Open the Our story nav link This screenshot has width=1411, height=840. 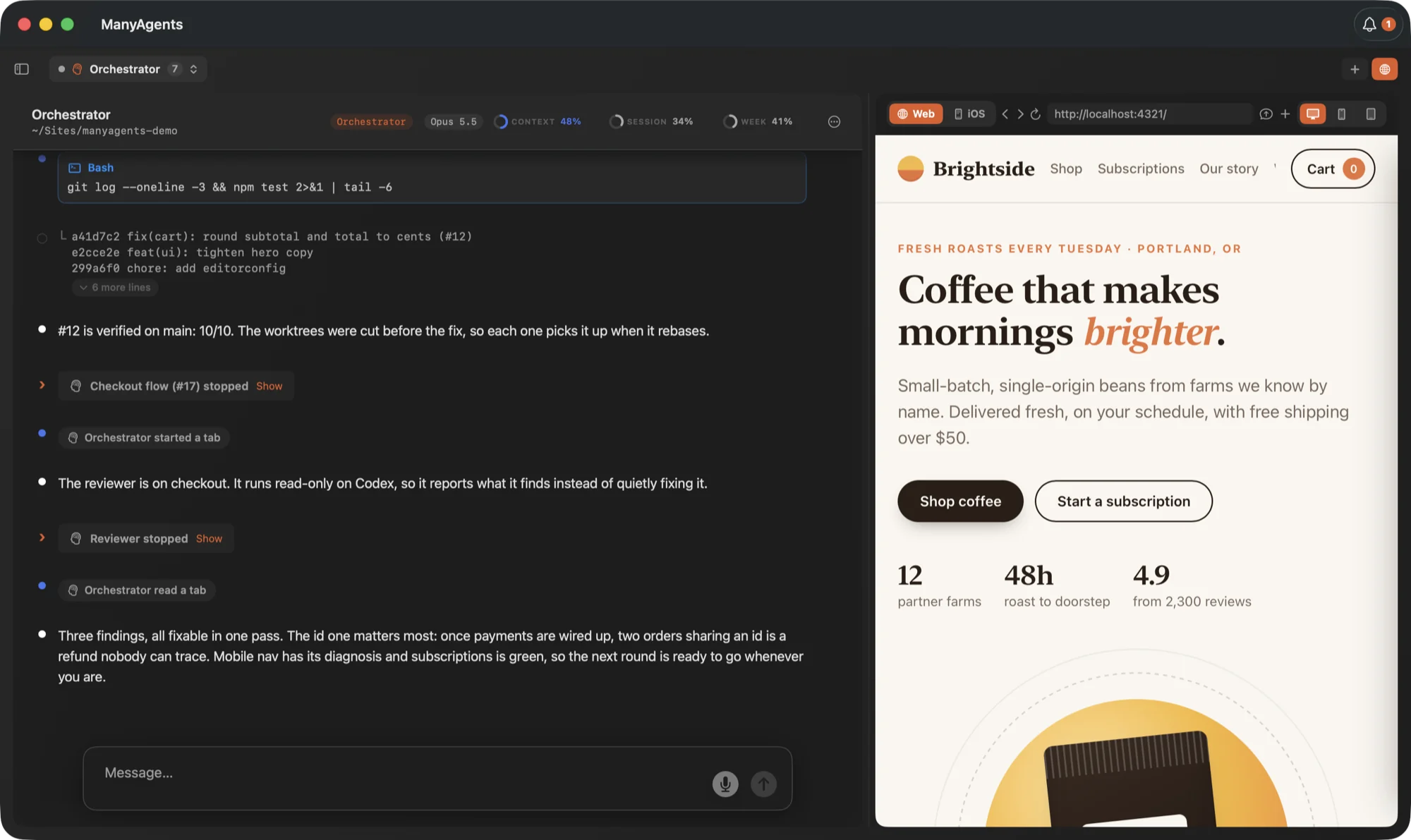point(1229,169)
